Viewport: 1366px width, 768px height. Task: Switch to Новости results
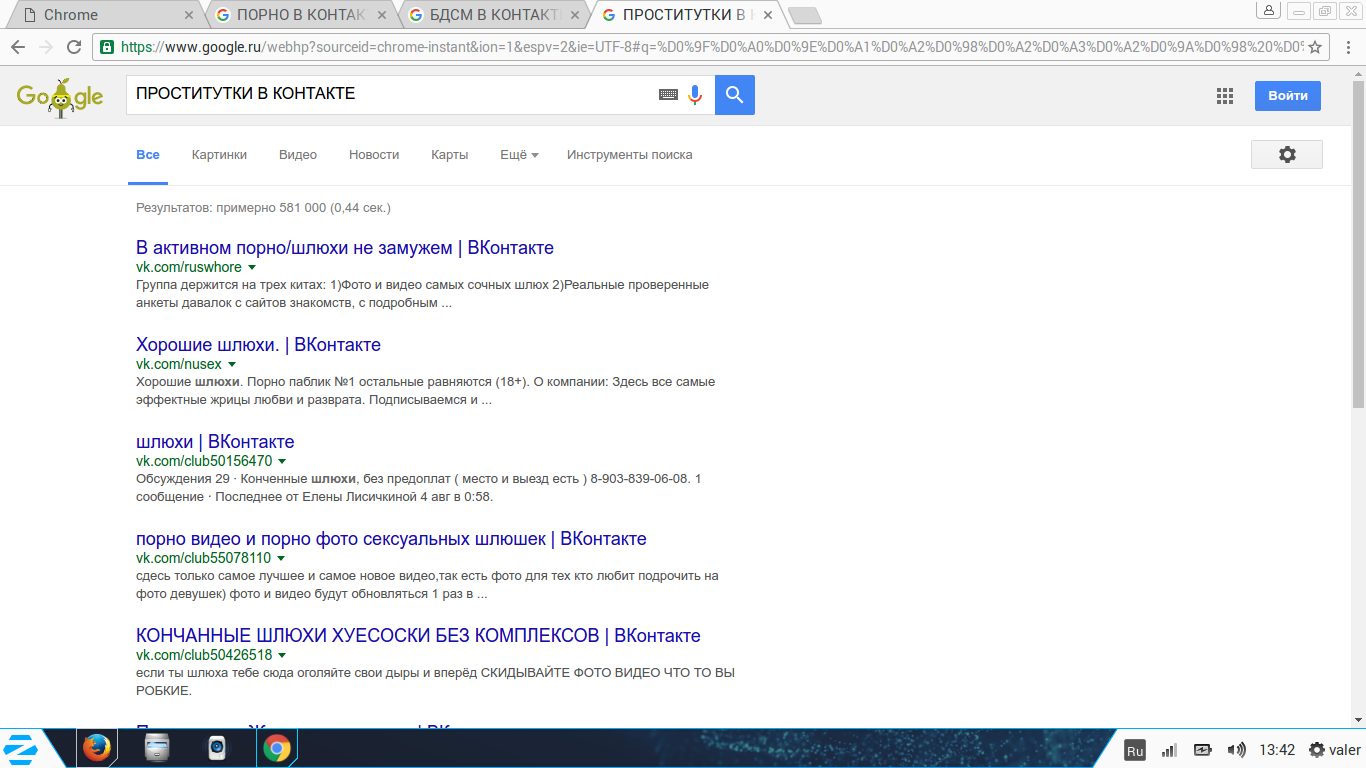click(374, 155)
